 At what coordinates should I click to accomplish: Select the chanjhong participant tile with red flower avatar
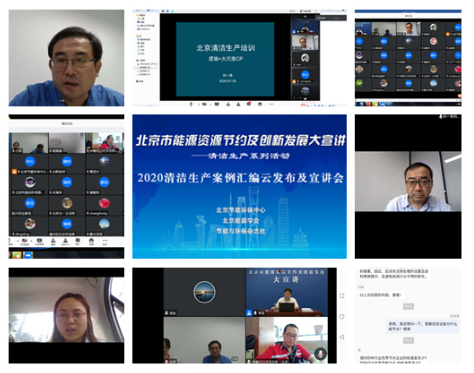(x=104, y=205)
